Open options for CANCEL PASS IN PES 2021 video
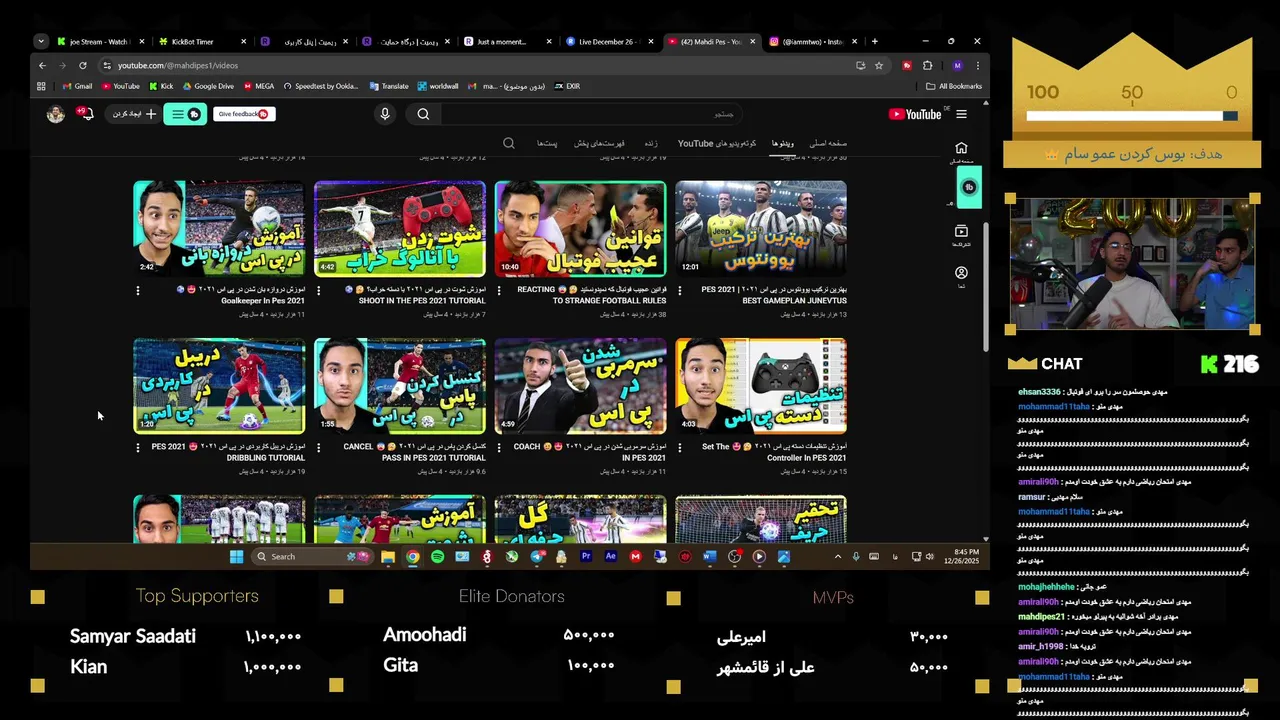 [319, 447]
